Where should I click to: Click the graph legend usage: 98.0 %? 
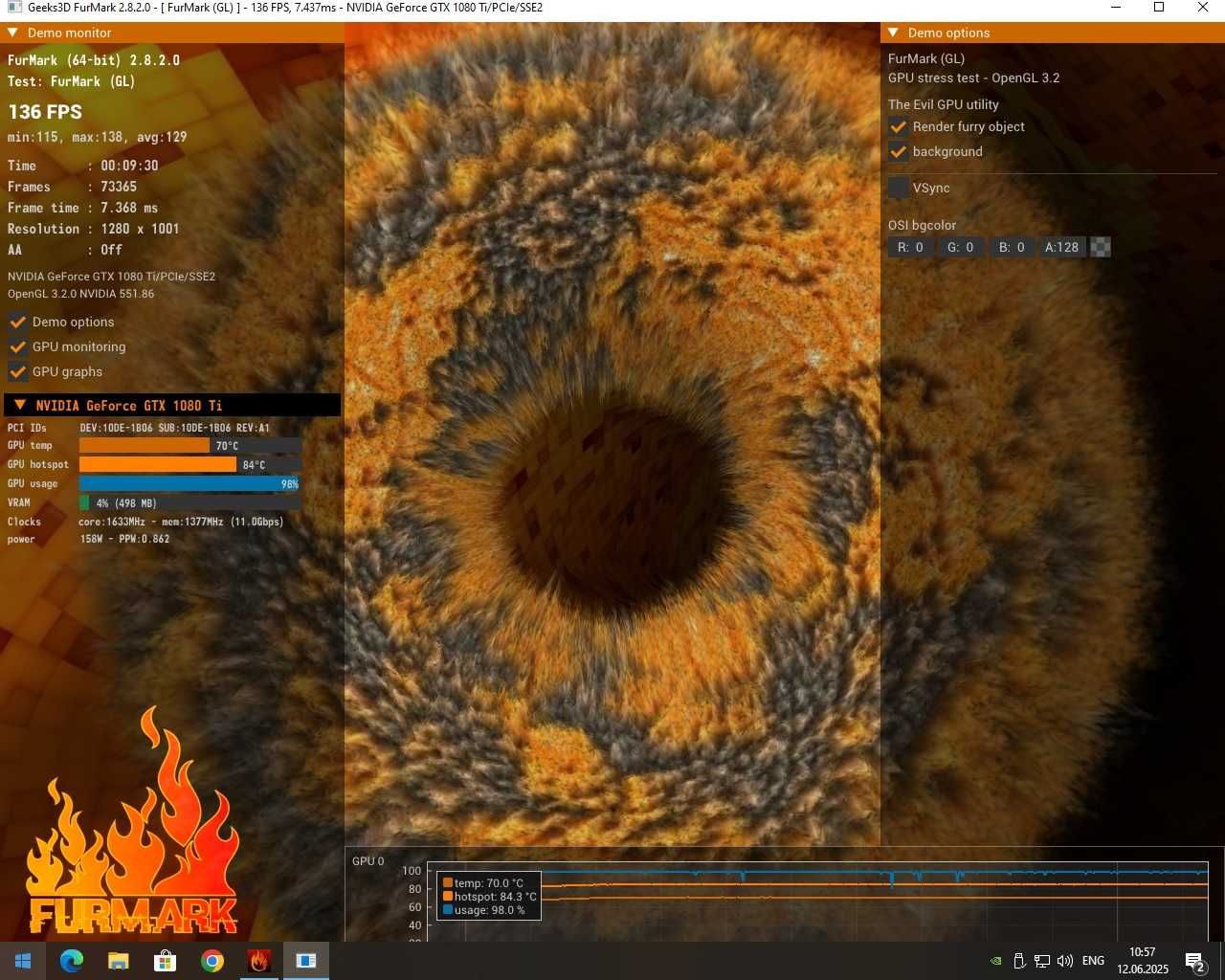coord(483,910)
